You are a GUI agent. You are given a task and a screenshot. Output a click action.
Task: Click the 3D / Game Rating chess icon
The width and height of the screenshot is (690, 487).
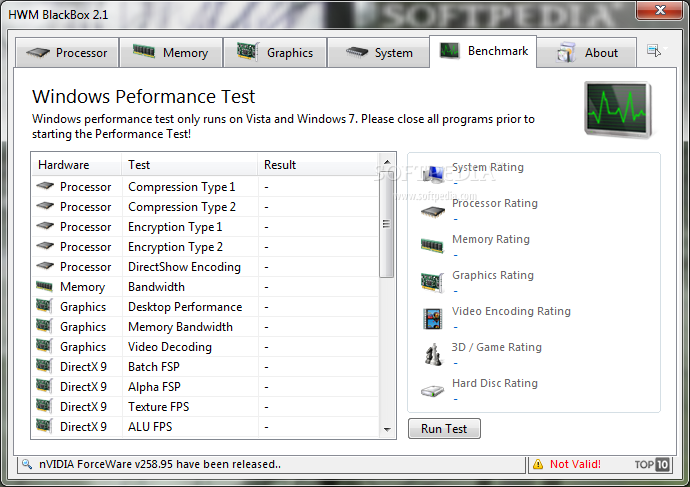pos(433,355)
